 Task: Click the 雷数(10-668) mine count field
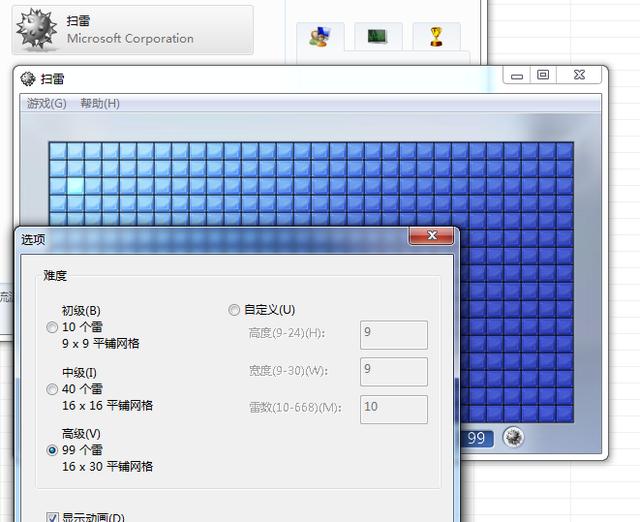coord(394,409)
